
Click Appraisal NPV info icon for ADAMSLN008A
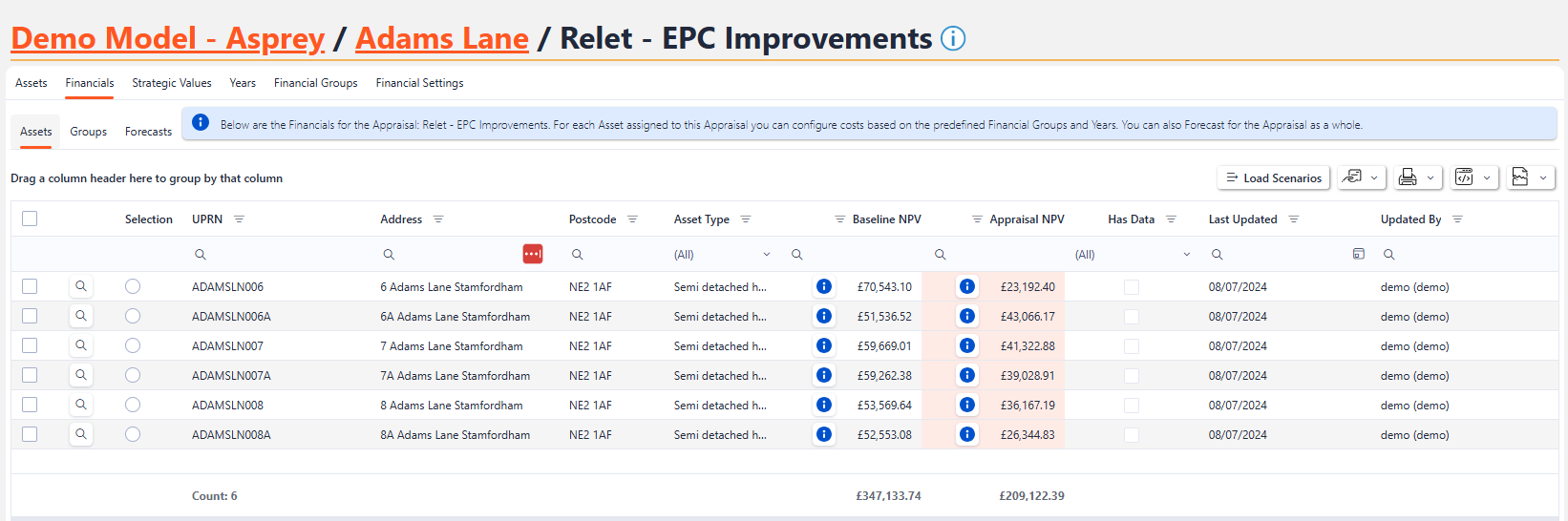(x=966, y=434)
